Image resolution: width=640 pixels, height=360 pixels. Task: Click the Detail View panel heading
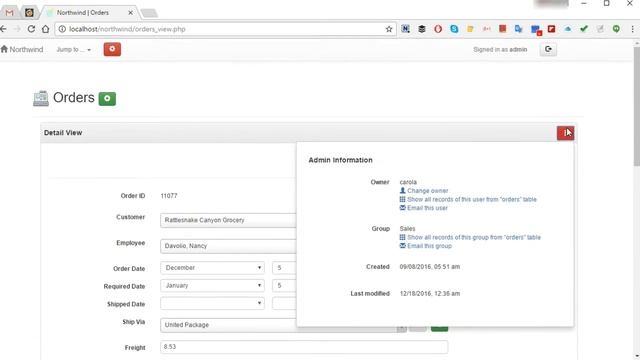coord(63,133)
